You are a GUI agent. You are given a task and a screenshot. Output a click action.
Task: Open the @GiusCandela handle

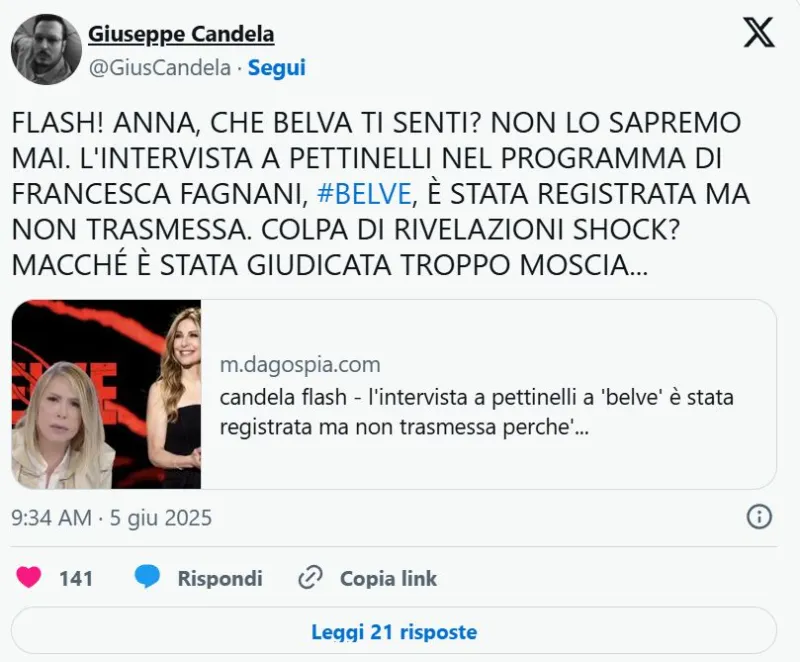click(160, 67)
